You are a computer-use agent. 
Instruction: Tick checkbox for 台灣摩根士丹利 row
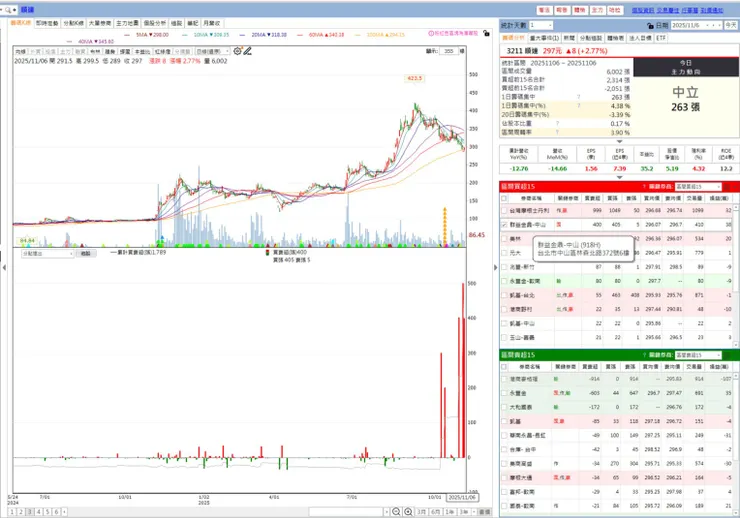click(504, 210)
